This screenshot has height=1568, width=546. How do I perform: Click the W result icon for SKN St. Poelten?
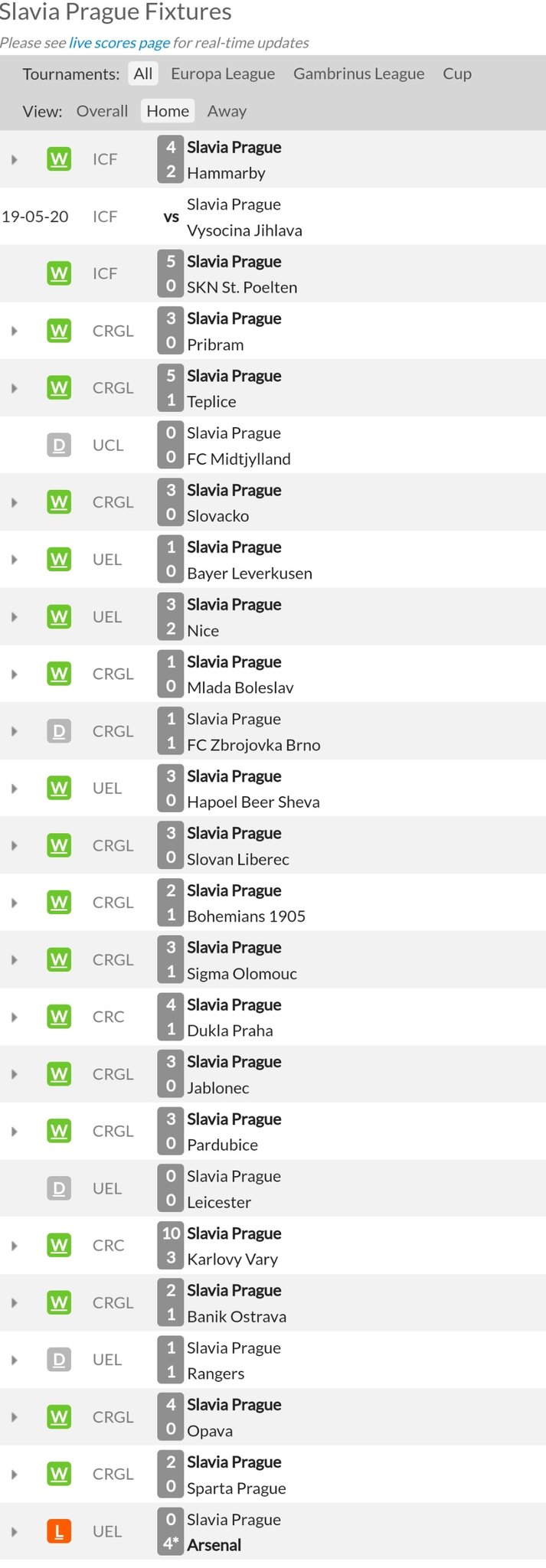pos(59,273)
